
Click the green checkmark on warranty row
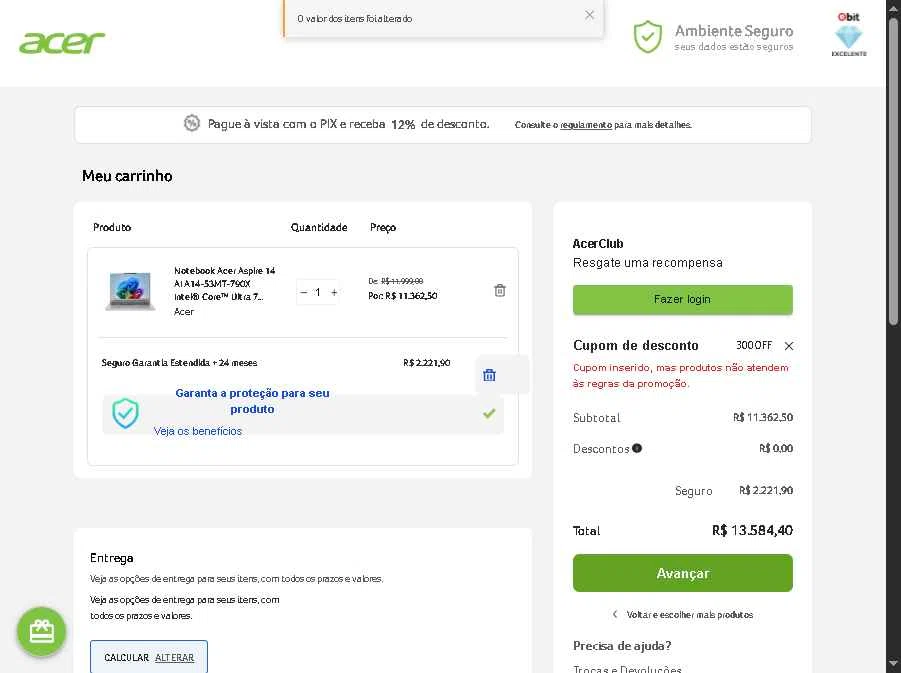pyautogui.click(x=489, y=413)
